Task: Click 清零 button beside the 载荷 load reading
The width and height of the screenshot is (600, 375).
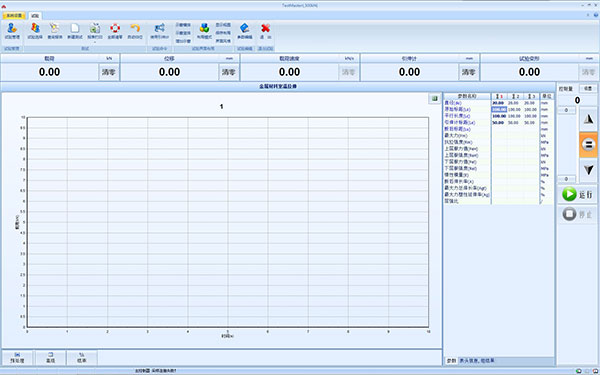Action: pos(109,72)
